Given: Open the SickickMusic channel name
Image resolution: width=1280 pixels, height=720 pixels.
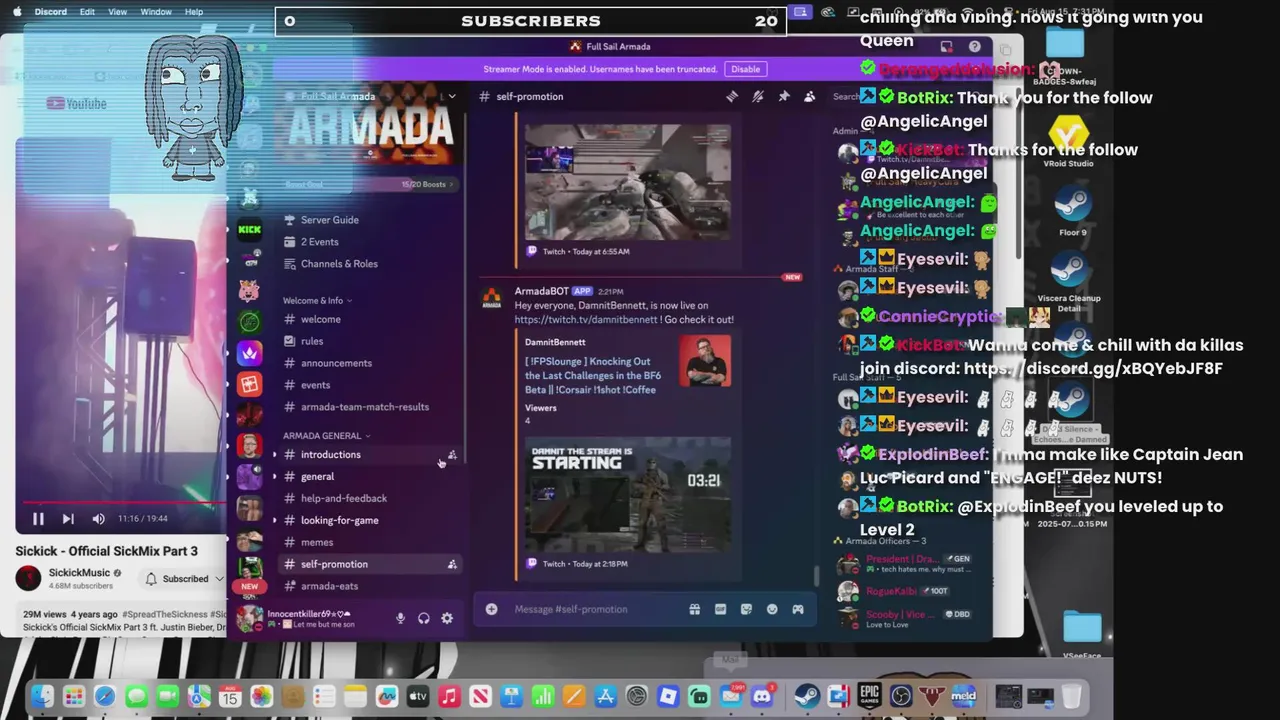Looking at the screenshot, I should point(80,573).
